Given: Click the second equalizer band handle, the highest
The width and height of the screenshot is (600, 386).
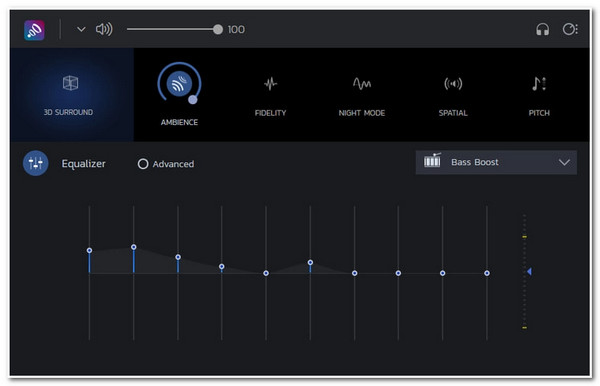Looking at the screenshot, I should (134, 247).
